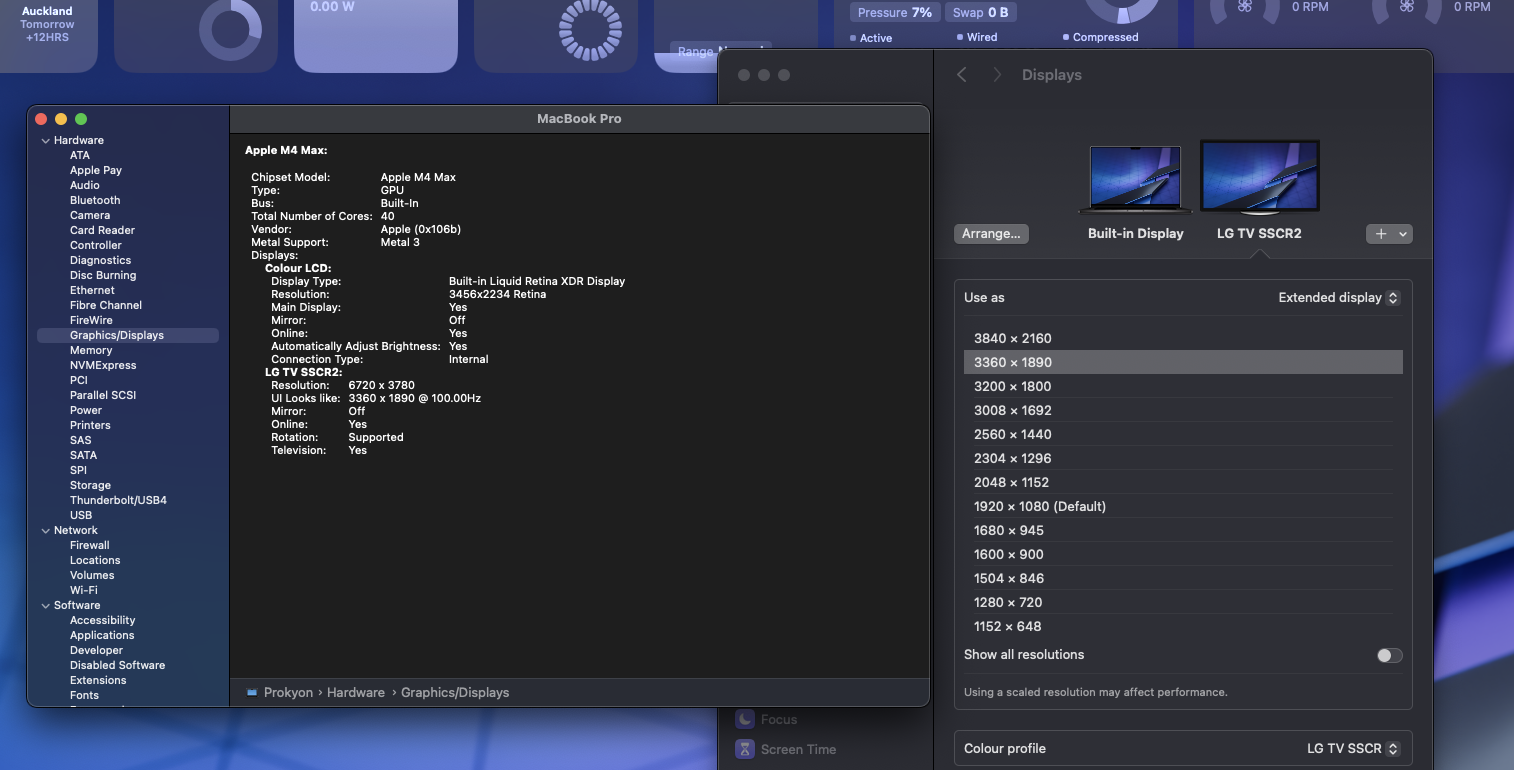
Task: Select Graphics/Displays in the sidebar
Action: click(x=128, y=335)
